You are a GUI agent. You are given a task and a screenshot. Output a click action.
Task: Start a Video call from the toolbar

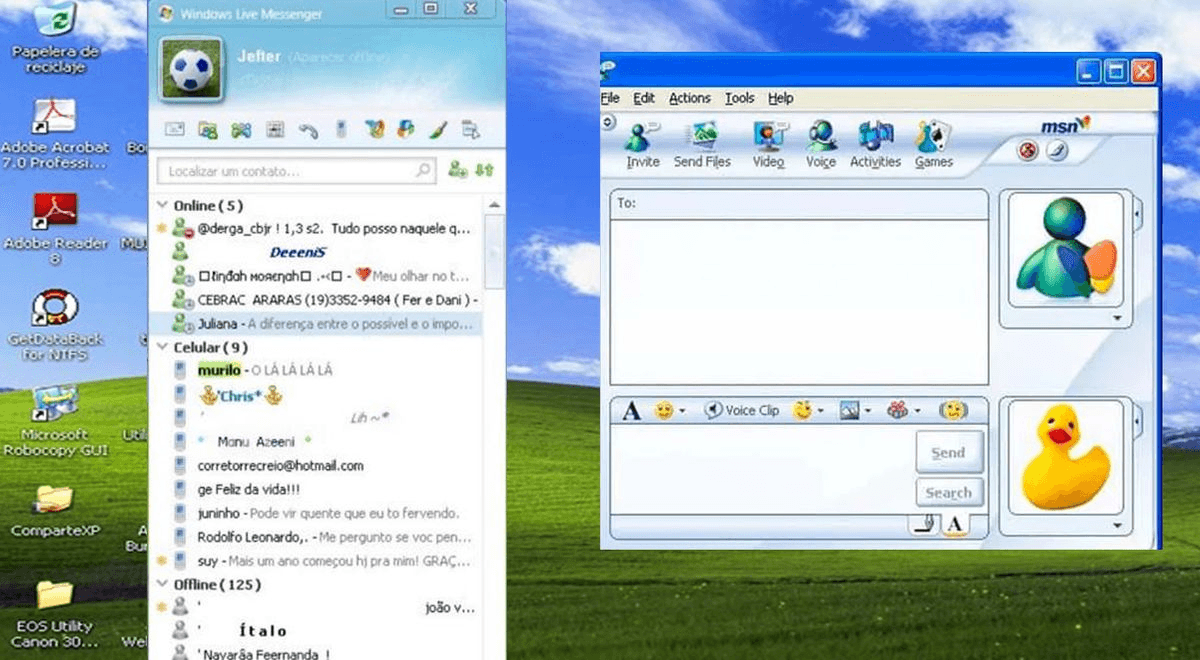click(768, 144)
